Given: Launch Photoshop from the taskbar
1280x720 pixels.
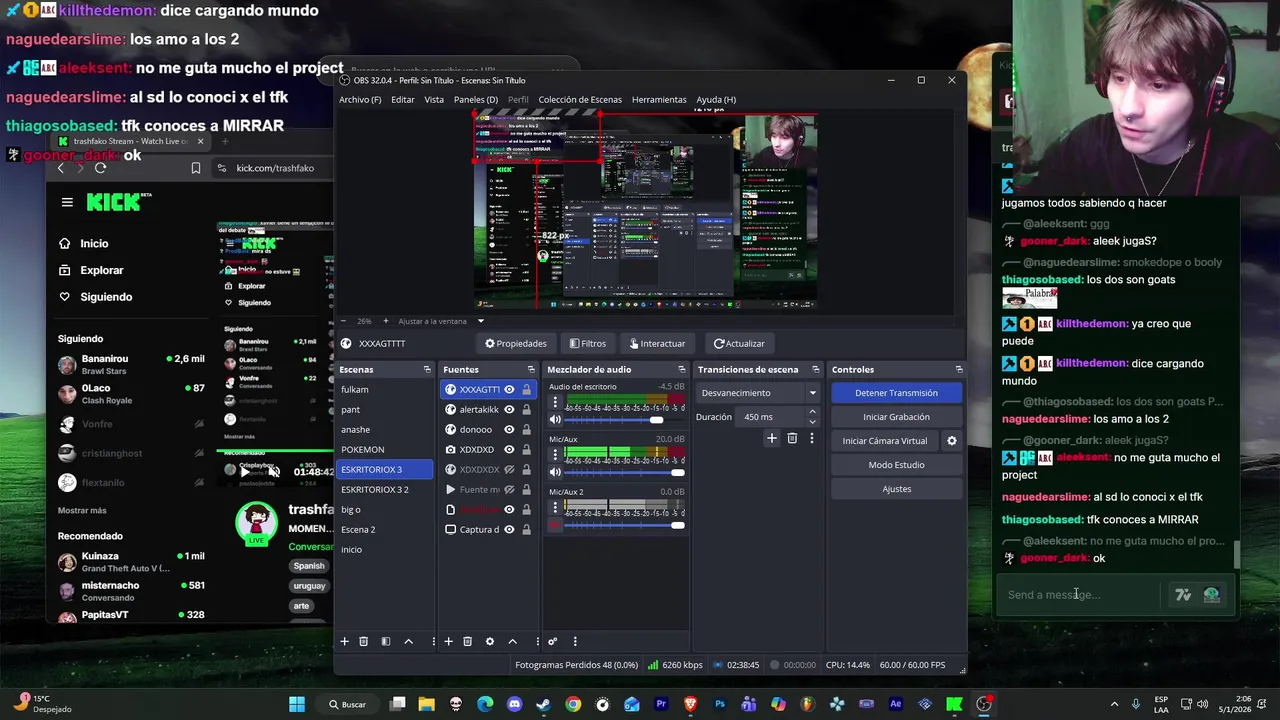Looking at the screenshot, I should click(719, 704).
